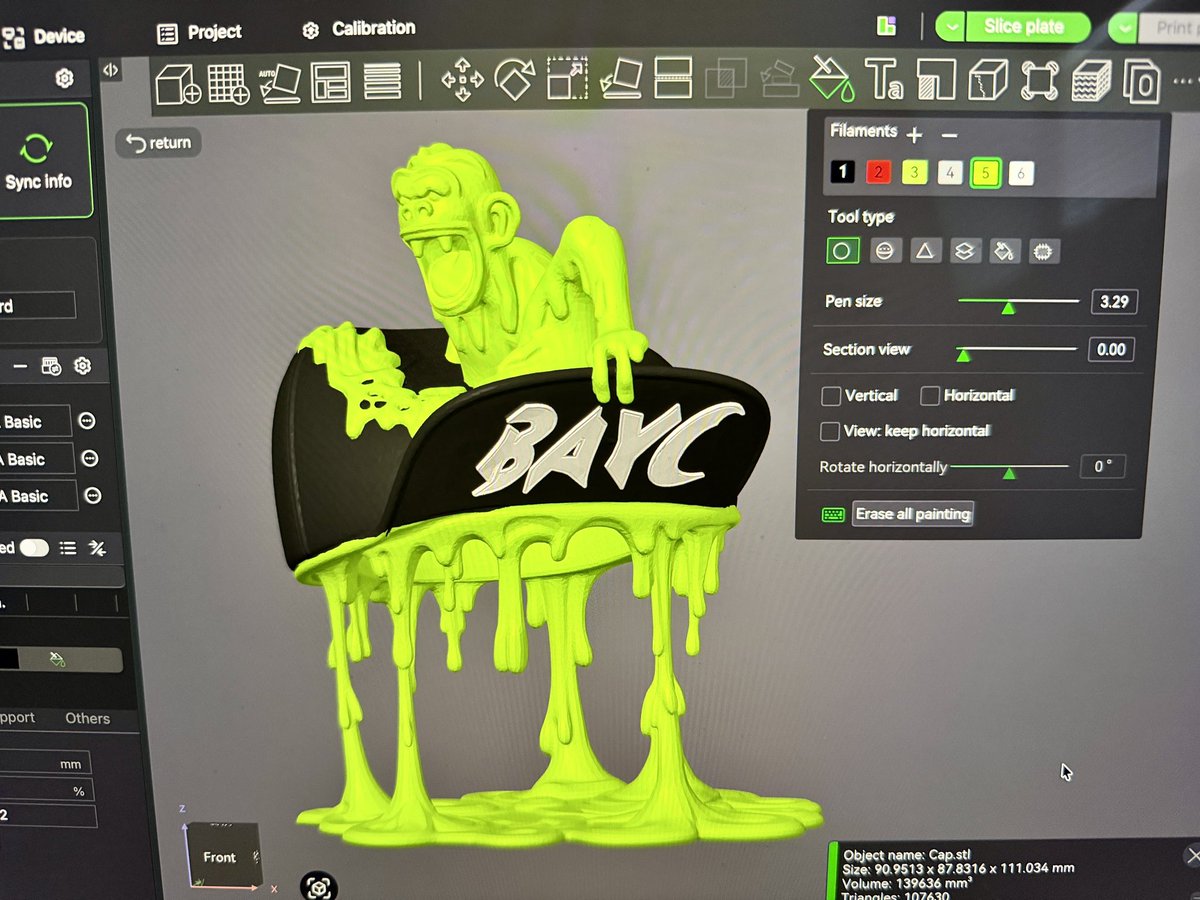
Task: Click Erase all painting
Action: (913, 514)
